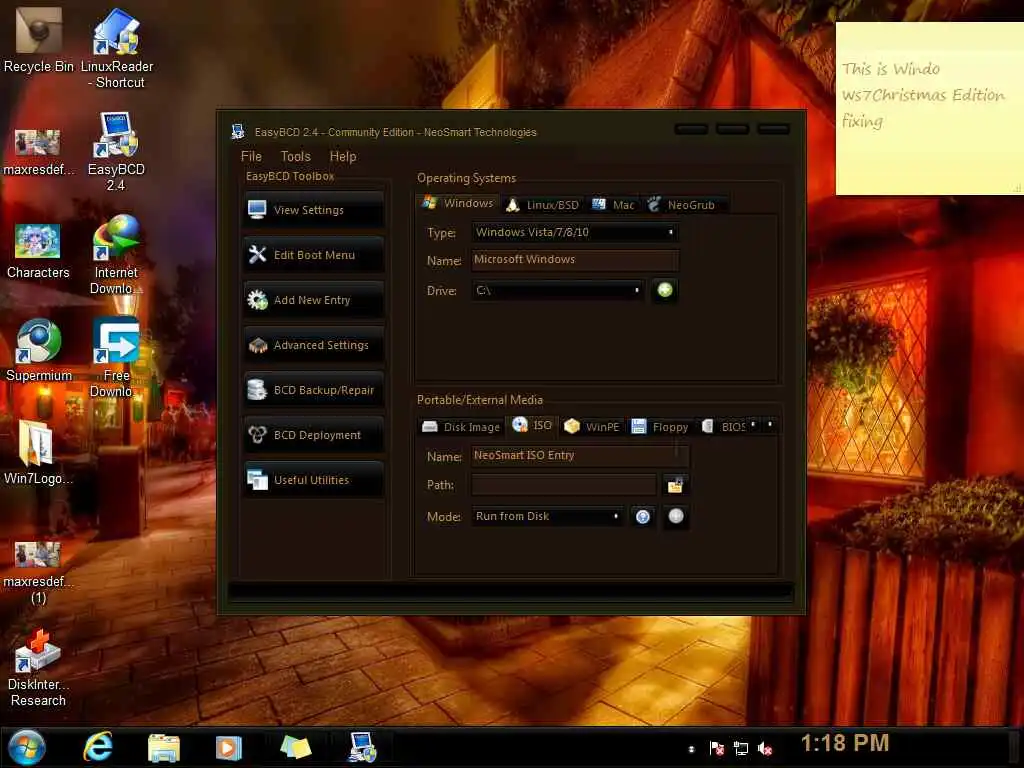Image resolution: width=1024 pixels, height=768 pixels.
Task: Switch to the Mac tab
Action: pos(613,205)
